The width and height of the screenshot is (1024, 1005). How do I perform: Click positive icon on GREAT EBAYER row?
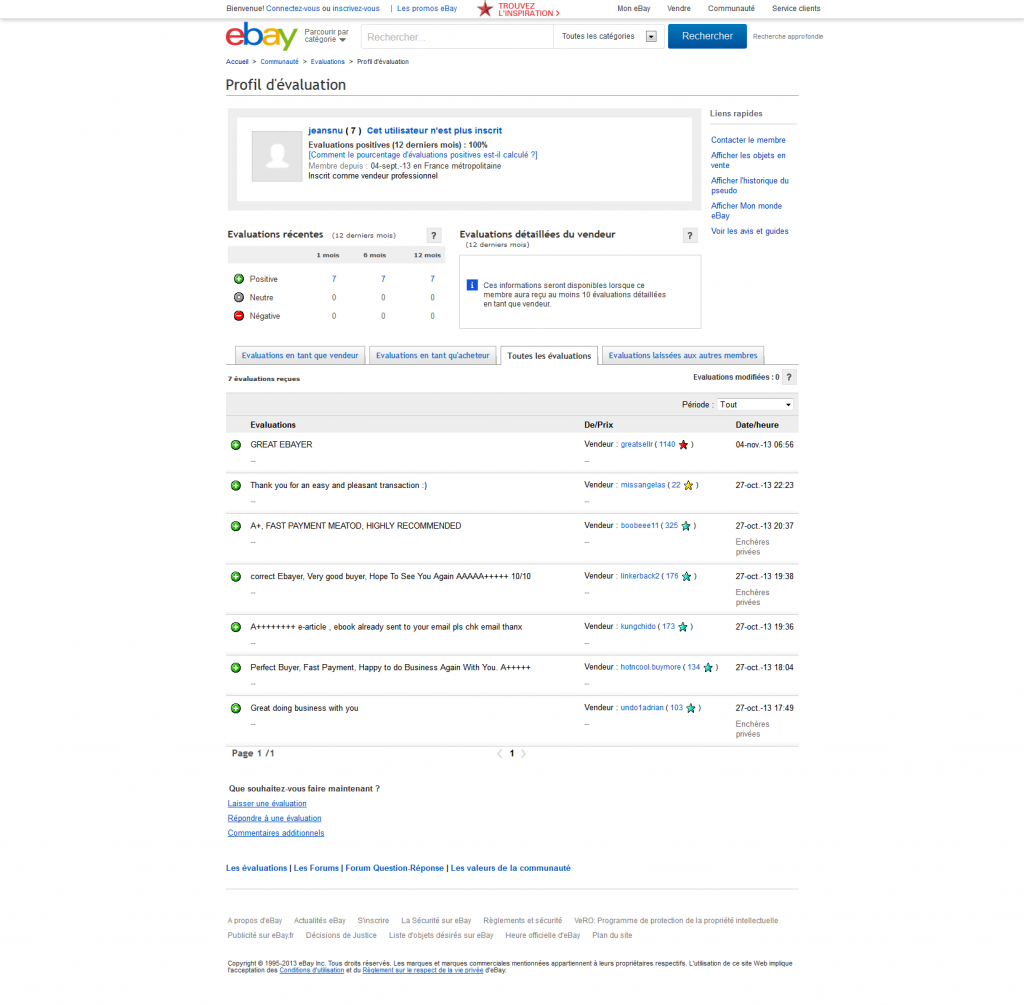236,445
